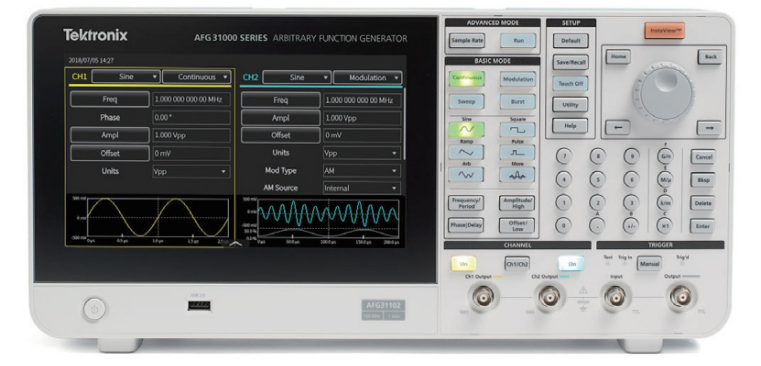Expand the Mod Type AM dropdown
This screenshot has width=761, height=366.
click(362, 171)
